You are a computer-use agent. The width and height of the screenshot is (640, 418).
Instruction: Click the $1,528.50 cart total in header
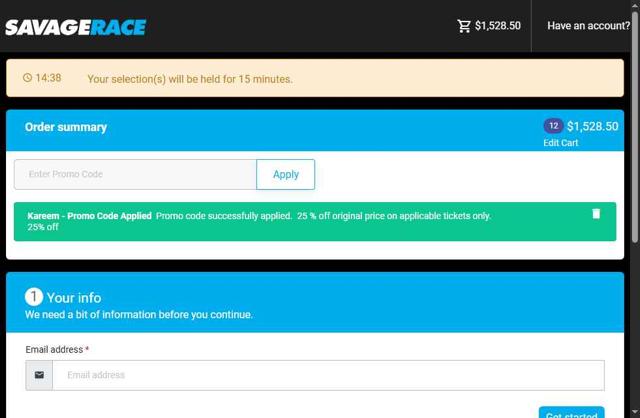tap(498, 26)
